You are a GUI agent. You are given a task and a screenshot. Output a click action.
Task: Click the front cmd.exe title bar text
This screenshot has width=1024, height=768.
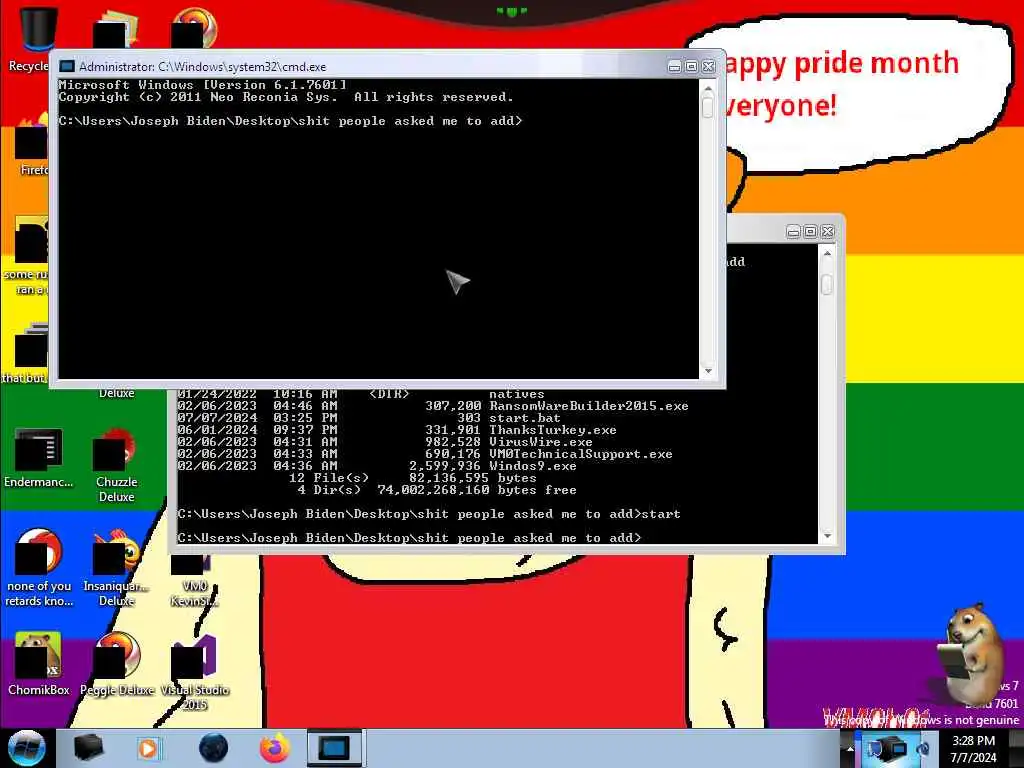[202, 67]
